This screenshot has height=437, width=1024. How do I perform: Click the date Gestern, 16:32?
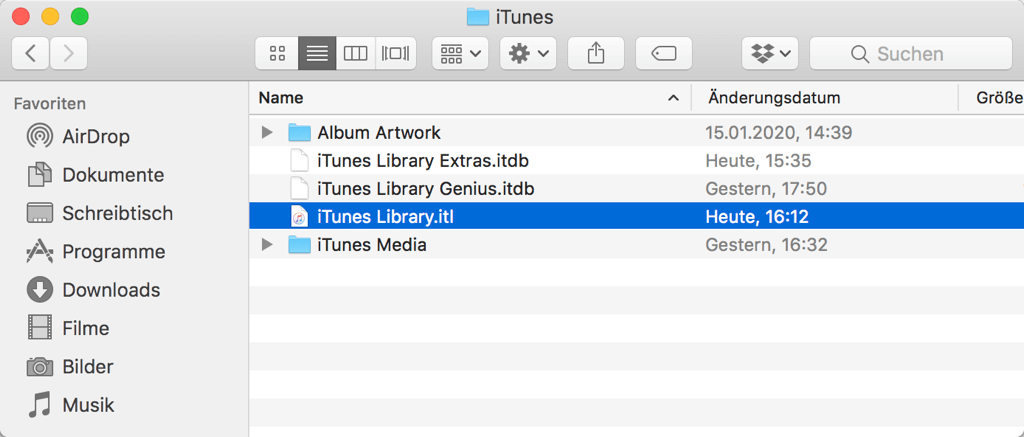point(766,246)
